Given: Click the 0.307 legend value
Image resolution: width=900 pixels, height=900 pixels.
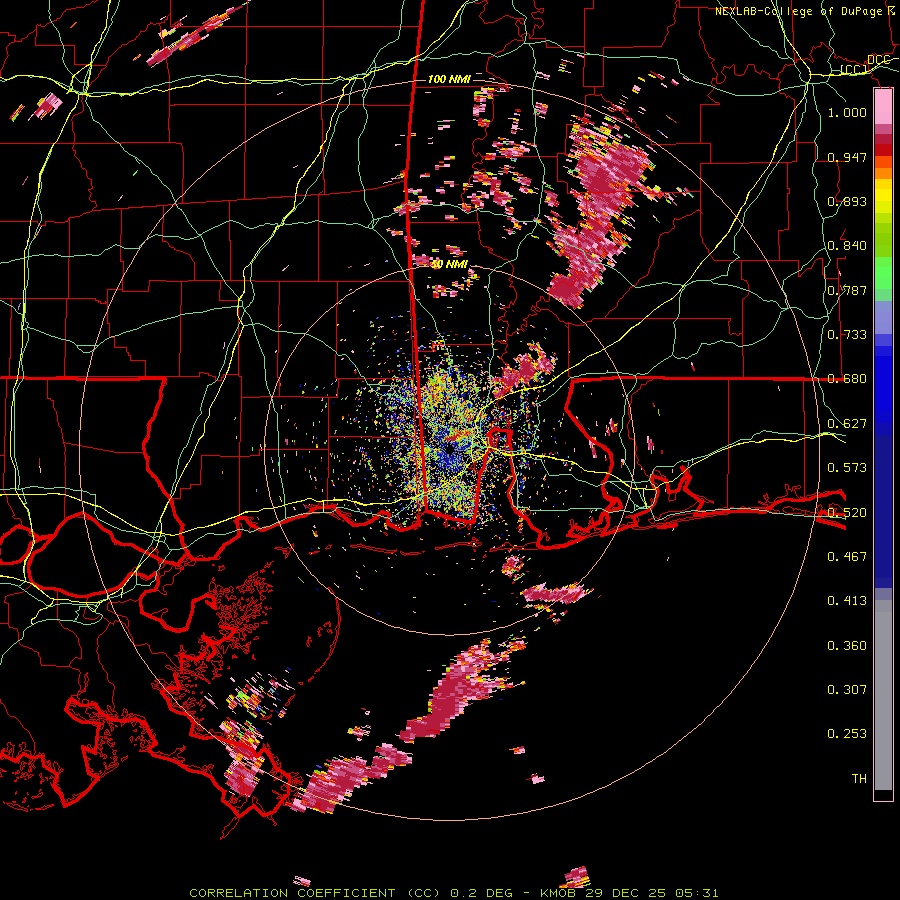Looking at the screenshot, I should tap(847, 689).
